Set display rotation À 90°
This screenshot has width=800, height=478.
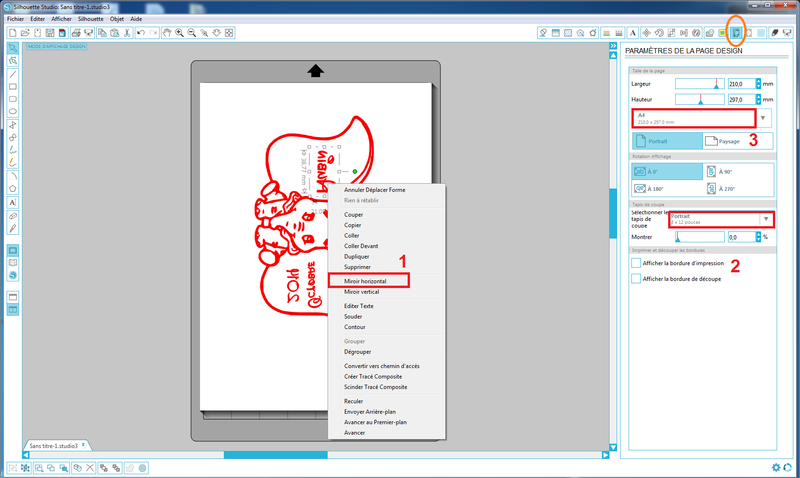[x=738, y=172]
